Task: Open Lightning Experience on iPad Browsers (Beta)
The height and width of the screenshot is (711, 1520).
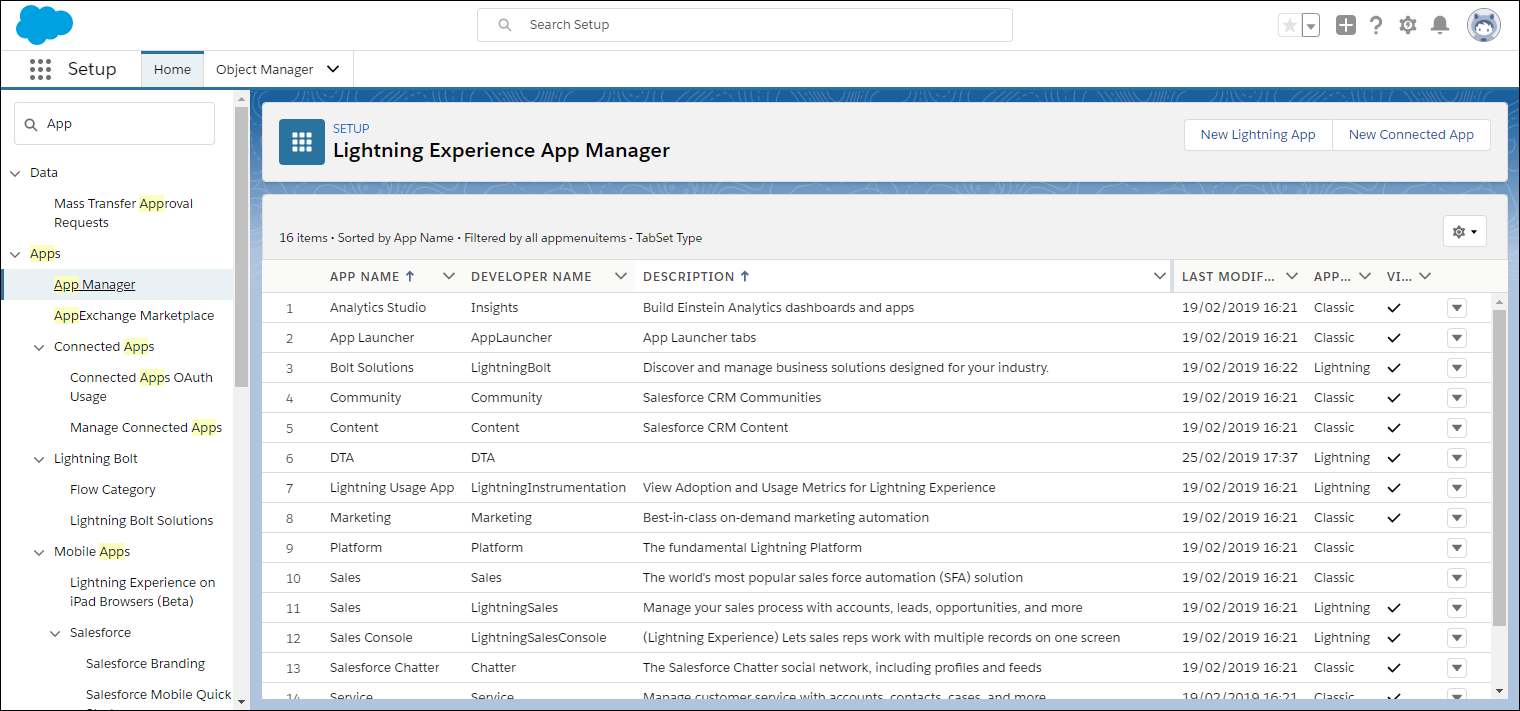Action: point(142,592)
